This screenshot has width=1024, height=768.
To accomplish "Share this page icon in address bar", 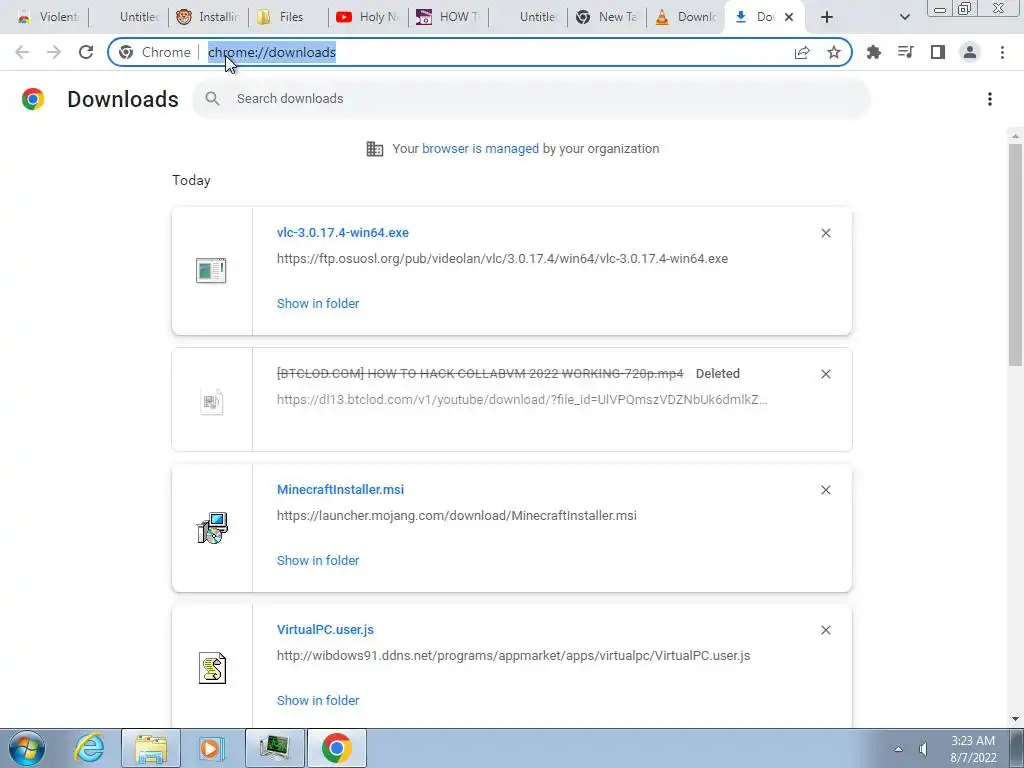I will click(802, 52).
